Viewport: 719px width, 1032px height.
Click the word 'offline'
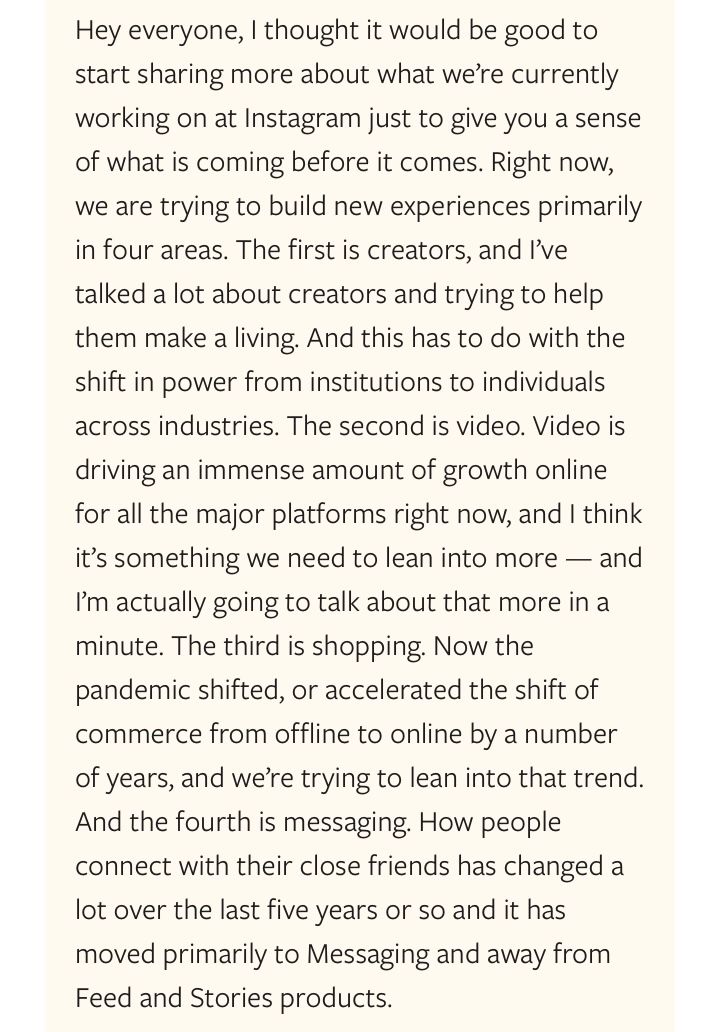tap(312, 734)
